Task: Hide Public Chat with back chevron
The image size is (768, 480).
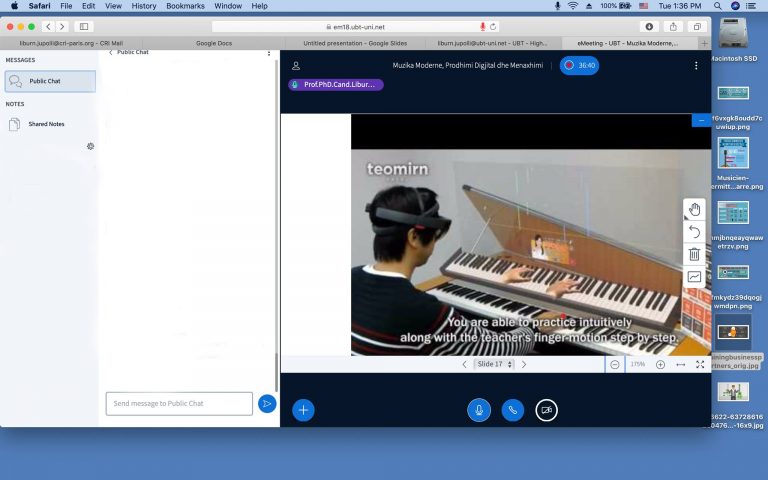Action: (x=111, y=52)
